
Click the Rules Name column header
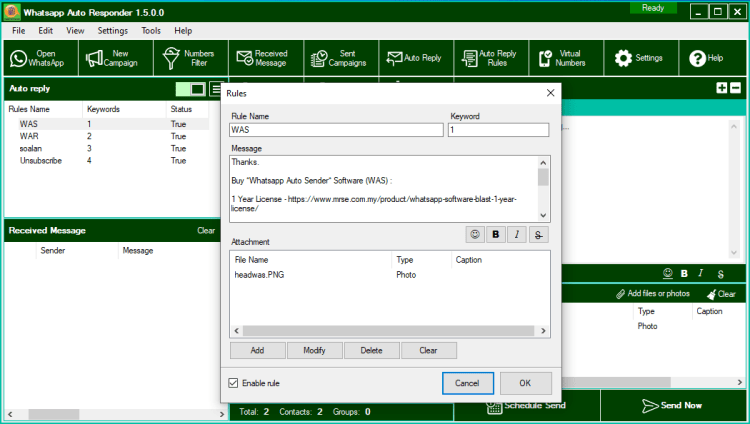(x=44, y=109)
